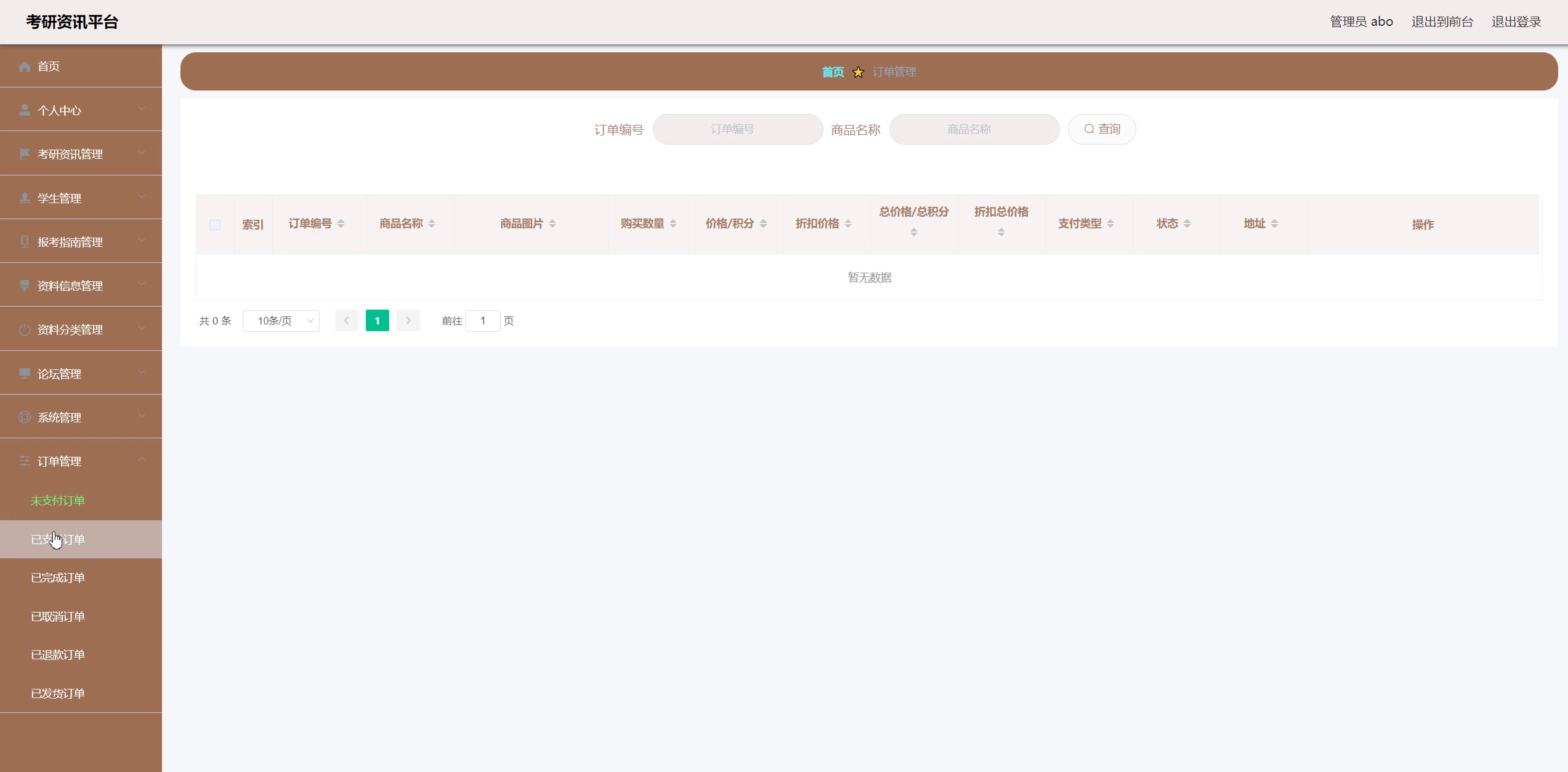Collapse the 订单管理 menu chevron
Image resolution: width=1568 pixels, height=772 pixels.
[142, 460]
